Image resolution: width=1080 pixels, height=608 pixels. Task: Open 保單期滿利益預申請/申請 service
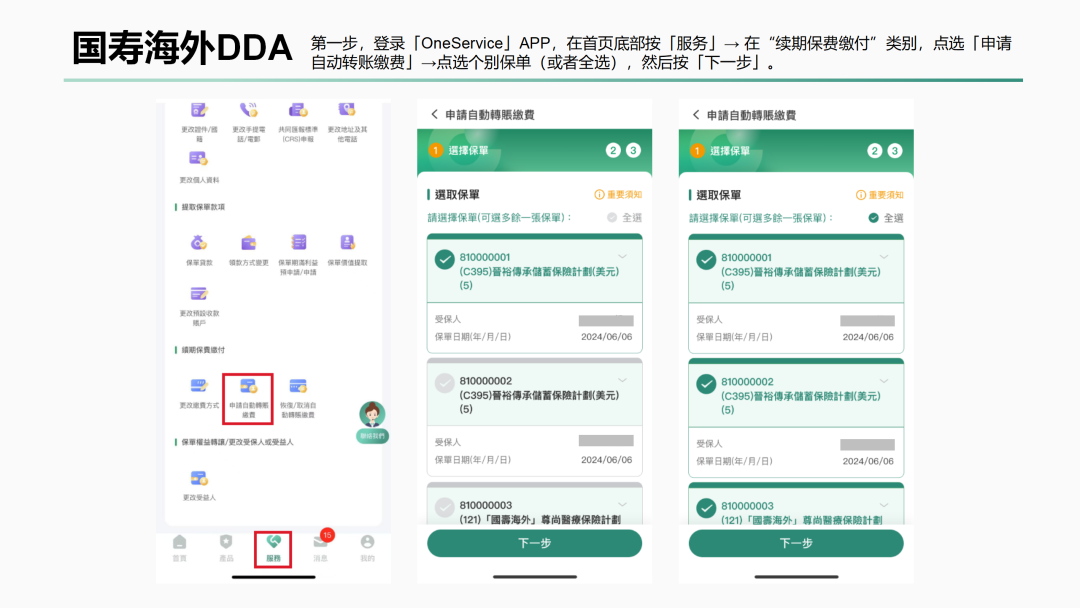pos(298,242)
